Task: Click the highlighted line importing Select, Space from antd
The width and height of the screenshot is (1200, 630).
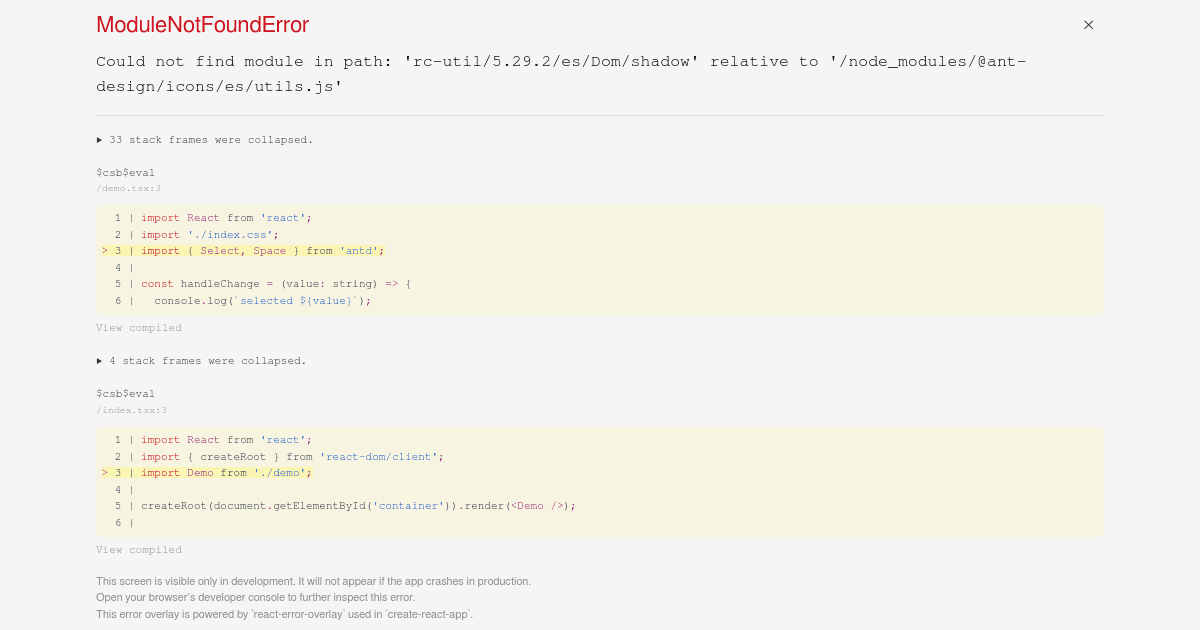Action: click(243, 251)
